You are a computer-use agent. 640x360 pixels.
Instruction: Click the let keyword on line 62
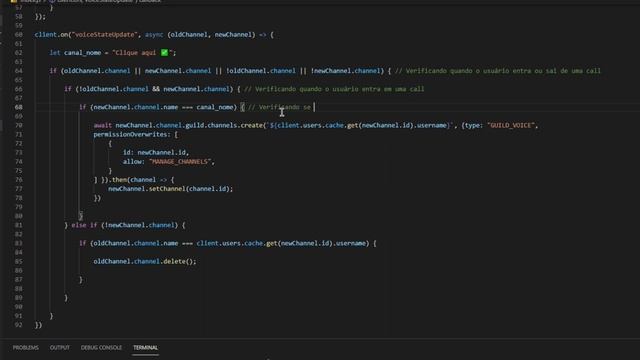tap(55, 53)
